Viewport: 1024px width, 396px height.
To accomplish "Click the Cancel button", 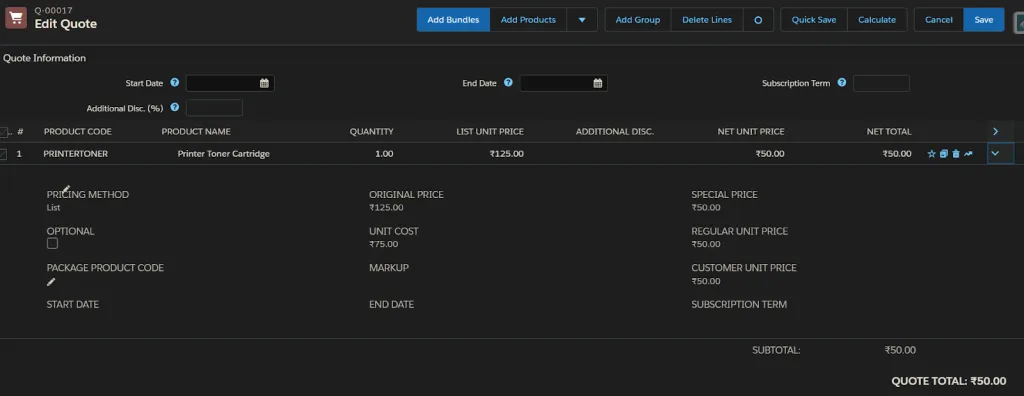I will click(939, 20).
